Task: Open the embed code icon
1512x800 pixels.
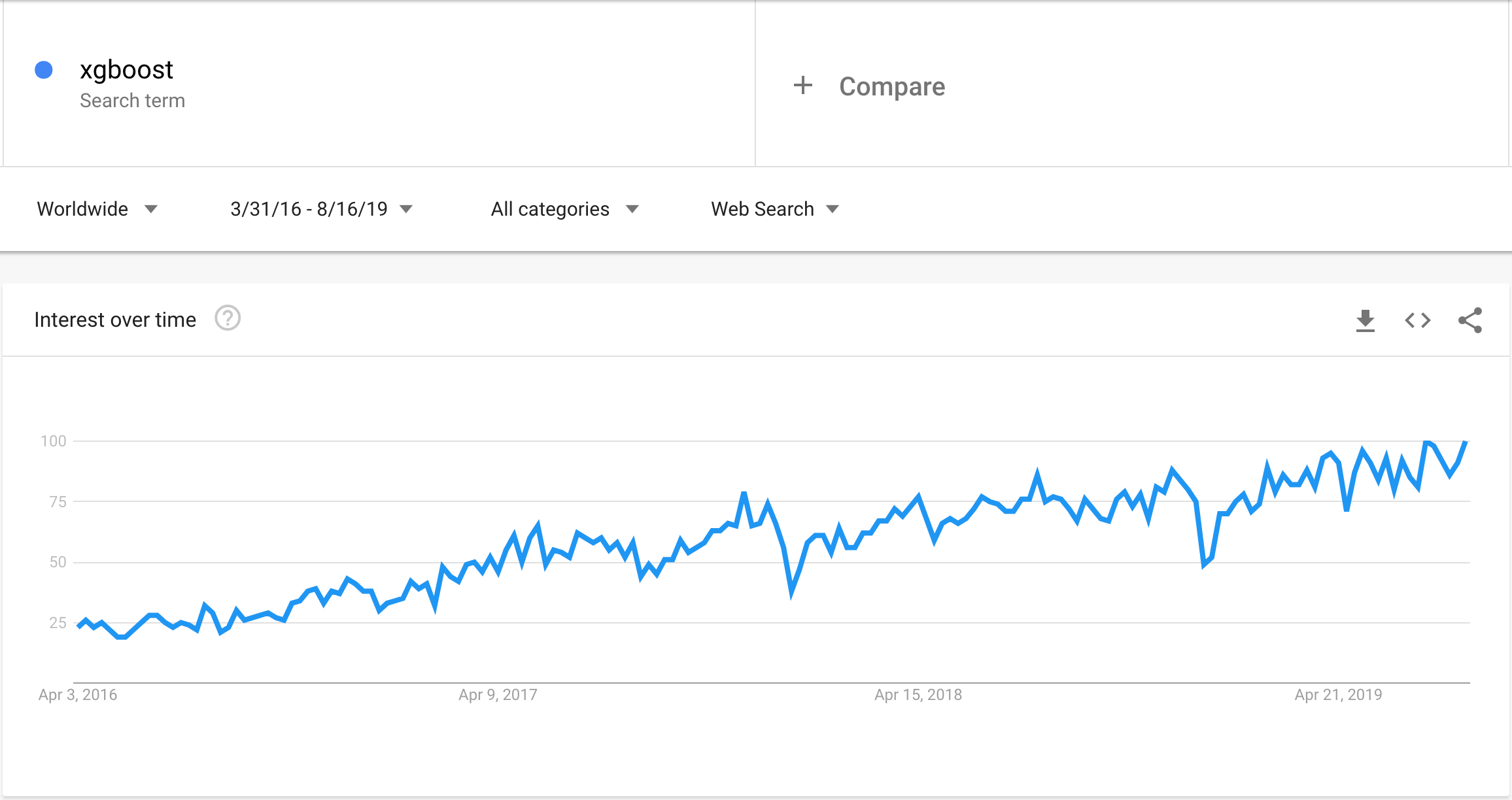Action: [1417, 320]
